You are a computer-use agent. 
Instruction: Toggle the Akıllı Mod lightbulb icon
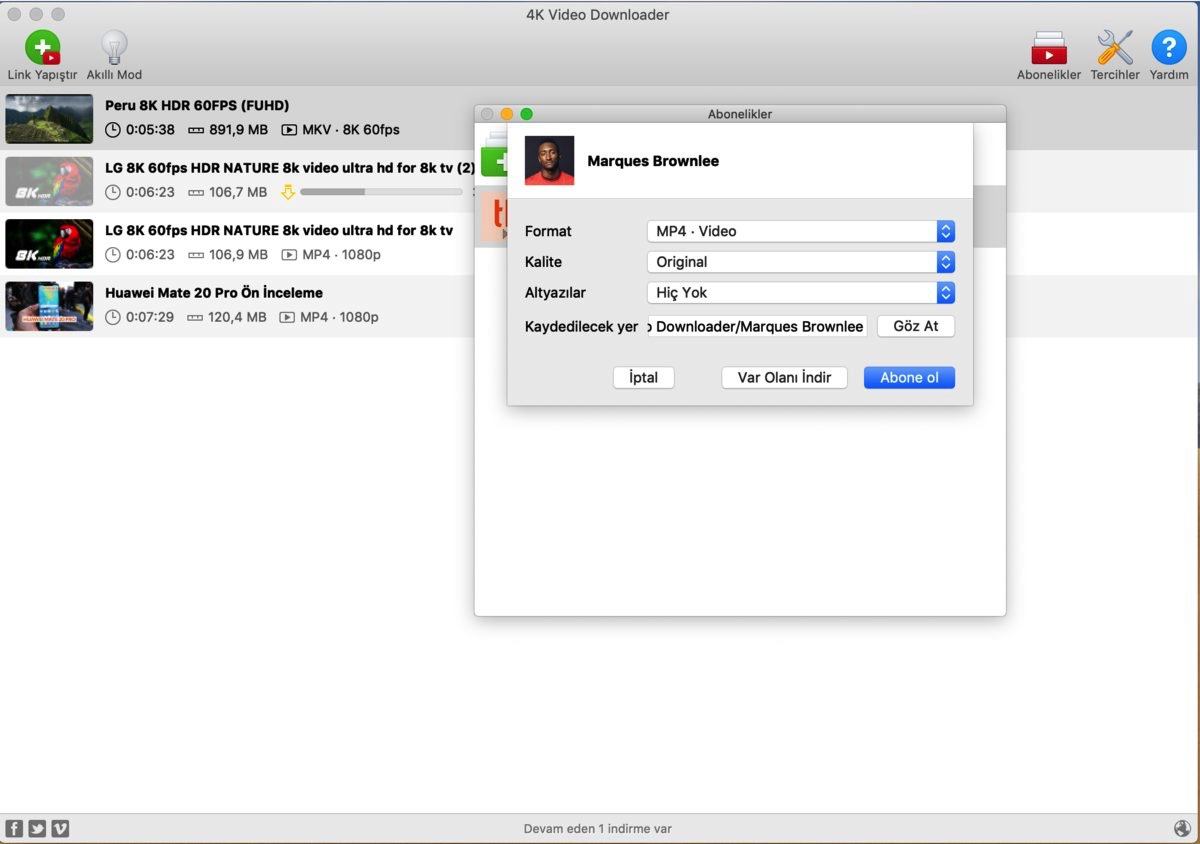[114, 48]
